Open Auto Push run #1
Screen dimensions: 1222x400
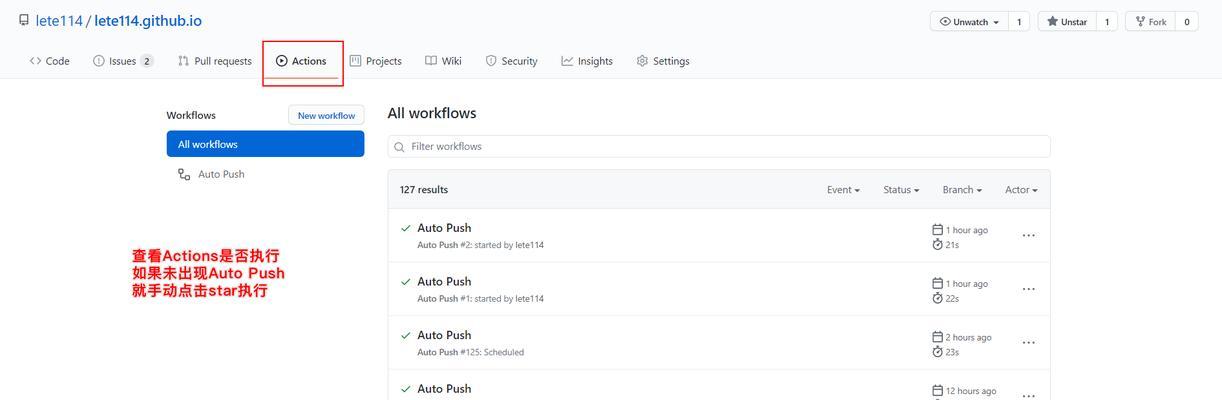444,282
